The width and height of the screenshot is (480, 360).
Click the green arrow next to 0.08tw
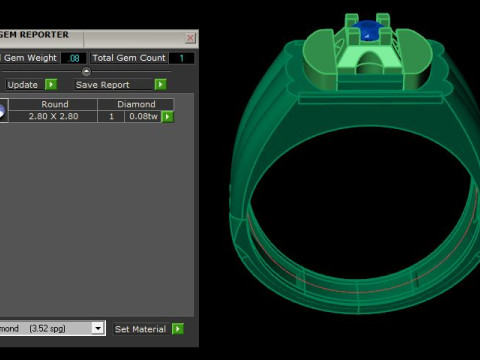pyautogui.click(x=168, y=117)
